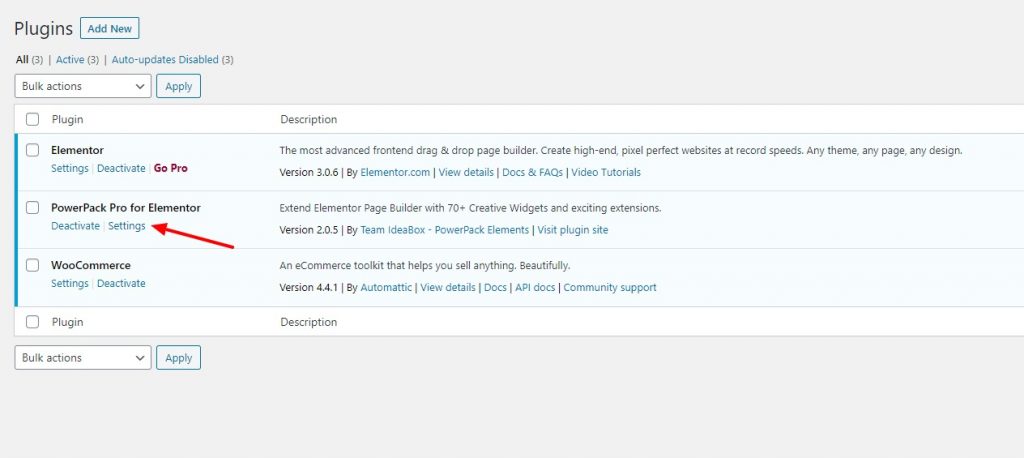Open the top Bulk actions dropdown
The height and width of the screenshot is (458, 1024).
(x=83, y=86)
